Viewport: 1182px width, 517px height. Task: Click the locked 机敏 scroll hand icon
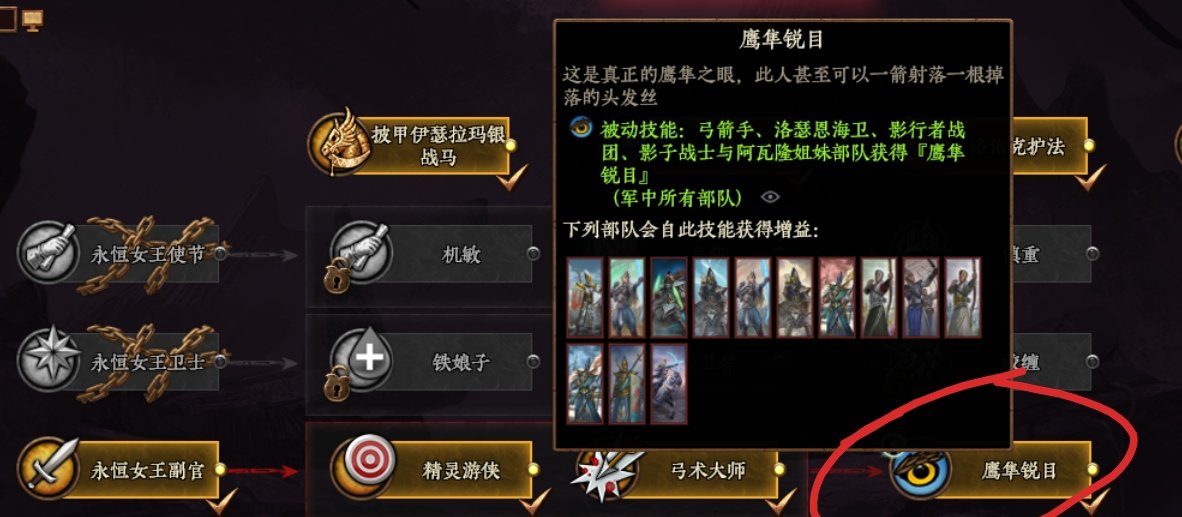(360, 252)
